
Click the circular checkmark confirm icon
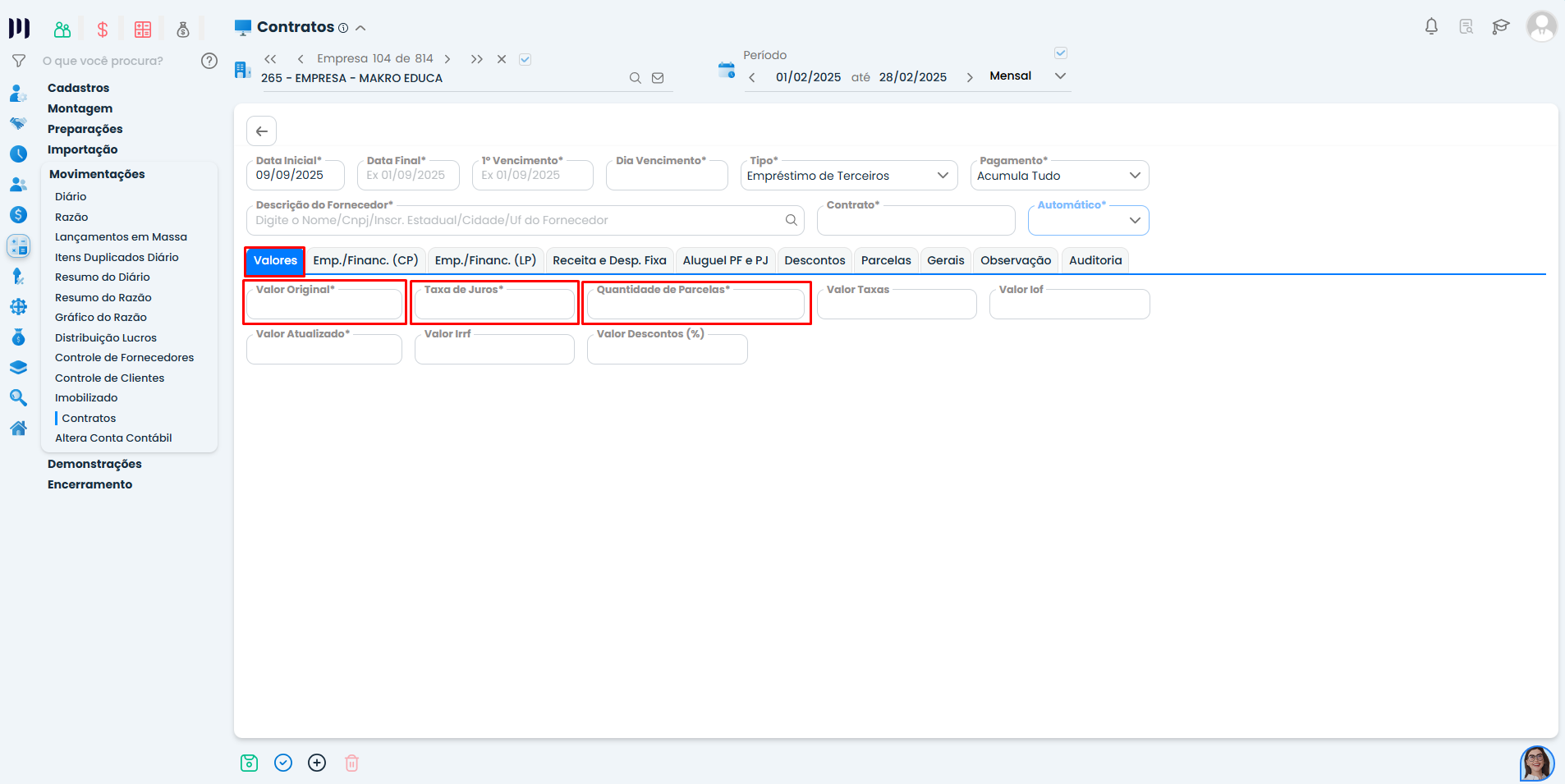(x=283, y=763)
